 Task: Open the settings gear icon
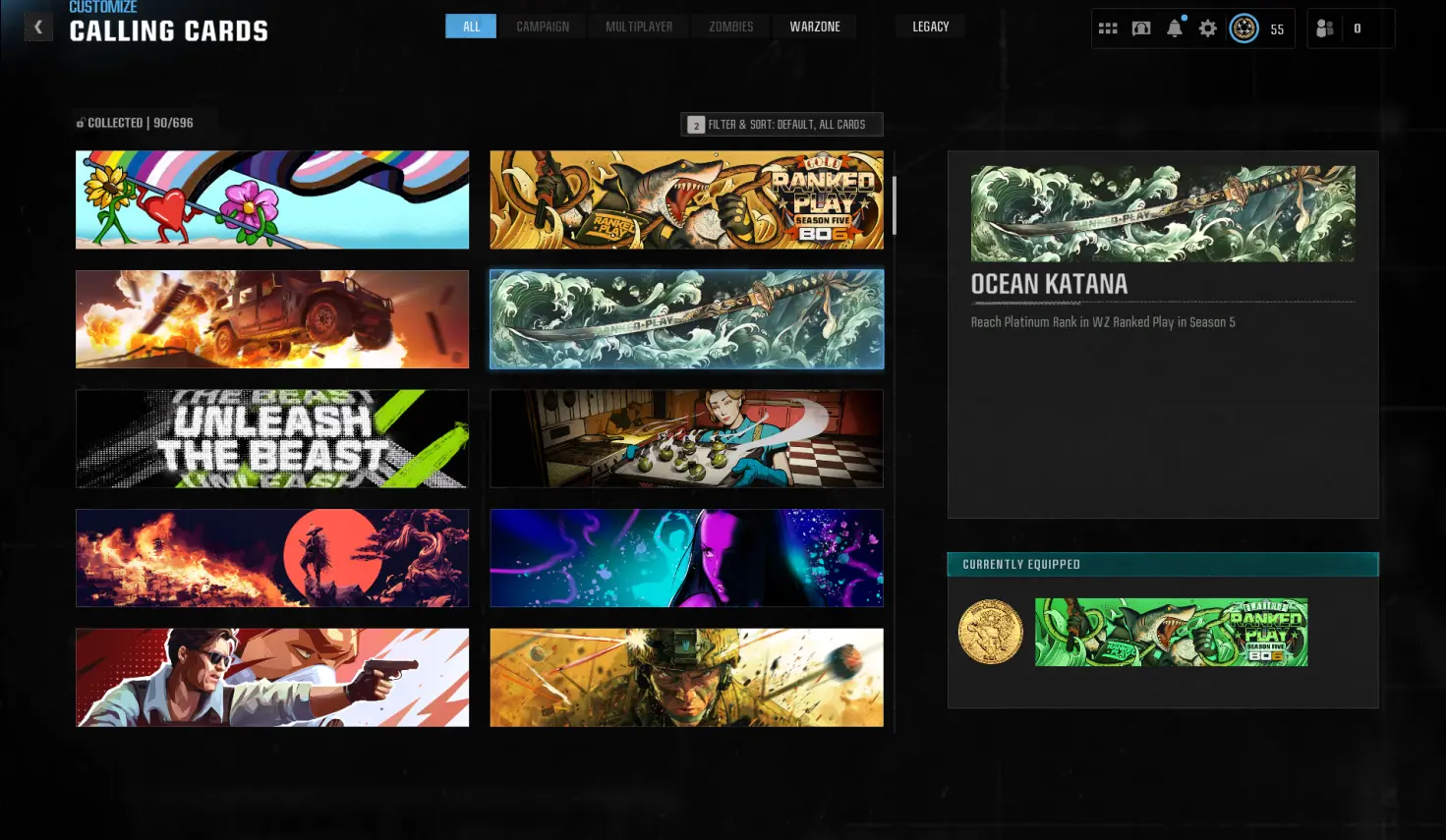[x=1208, y=28]
